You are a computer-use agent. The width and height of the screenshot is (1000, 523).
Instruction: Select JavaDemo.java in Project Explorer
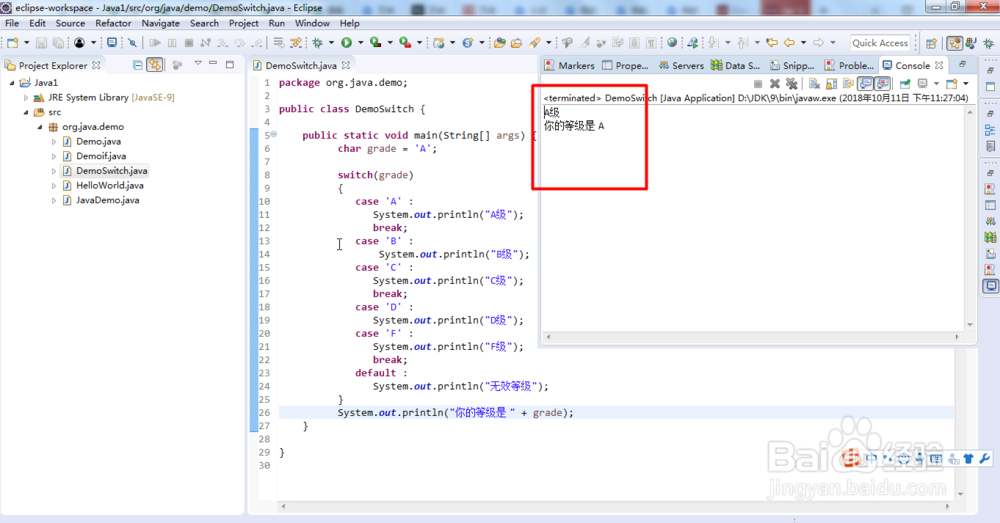[107, 200]
